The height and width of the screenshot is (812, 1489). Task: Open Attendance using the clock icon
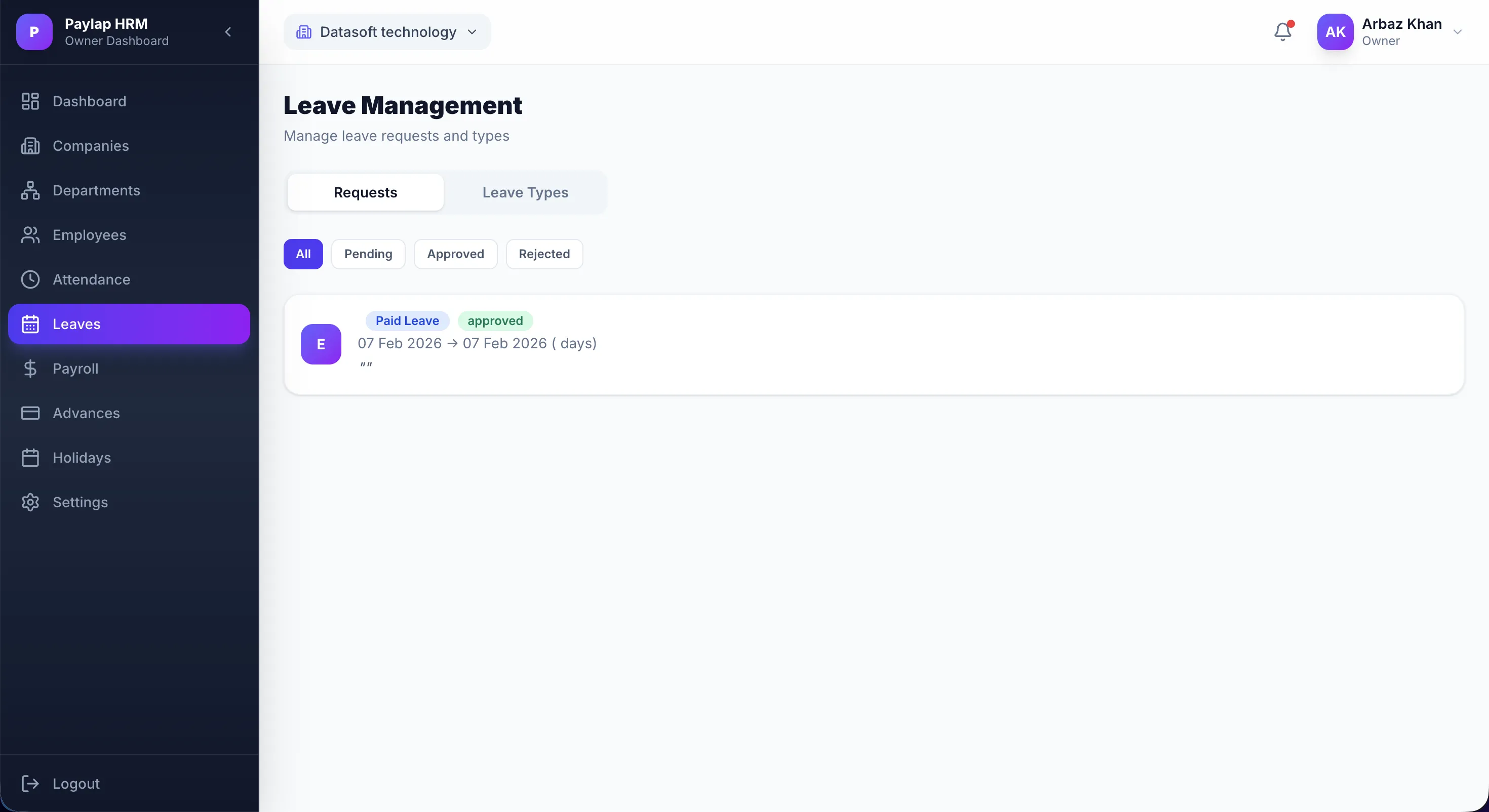coord(30,280)
